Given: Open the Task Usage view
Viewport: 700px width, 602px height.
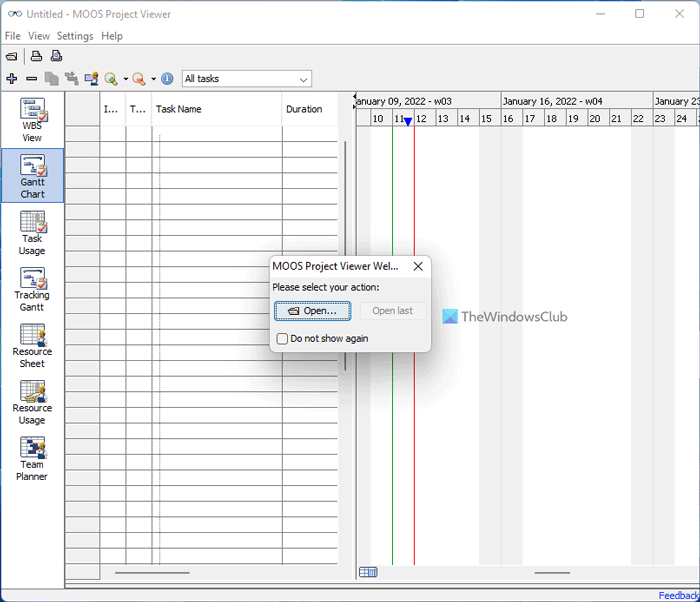Looking at the screenshot, I should [x=33, y=233].
